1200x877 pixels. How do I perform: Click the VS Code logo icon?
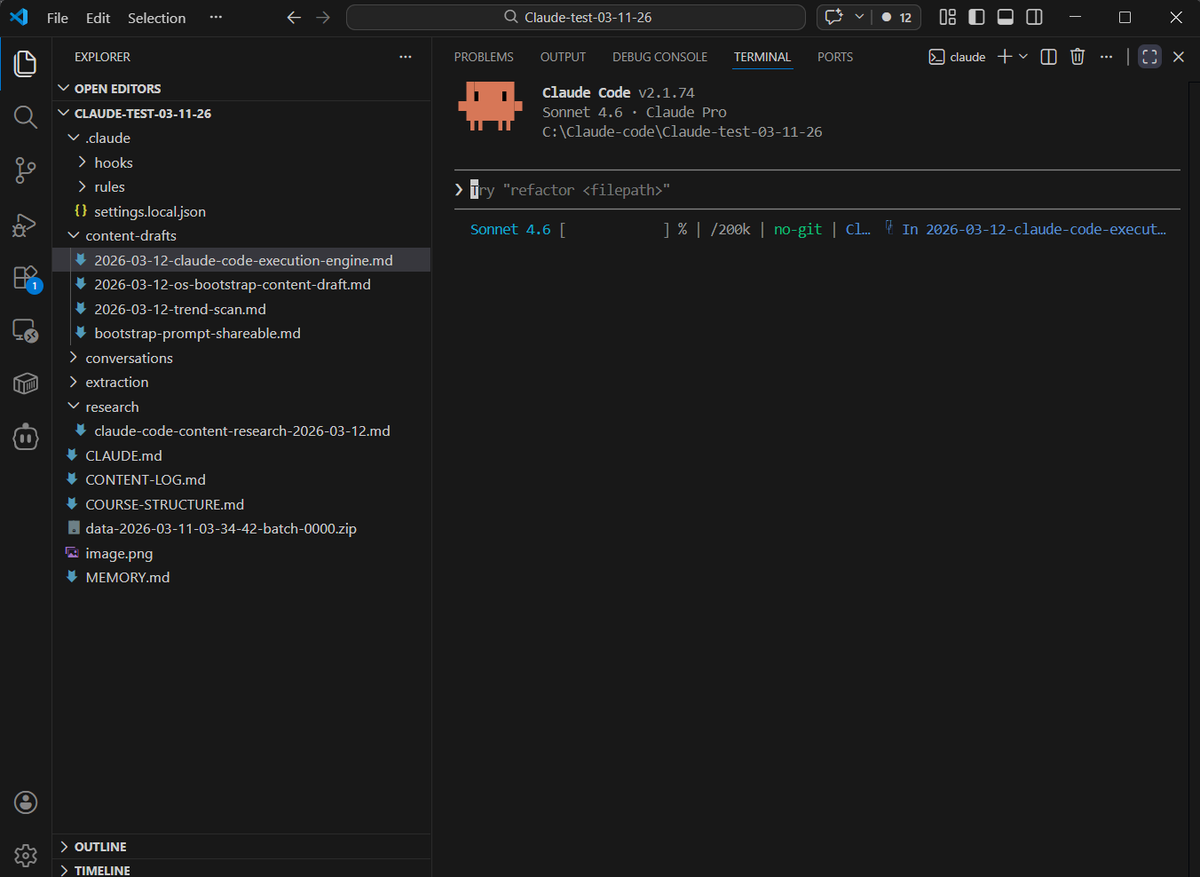coord(18,17)
